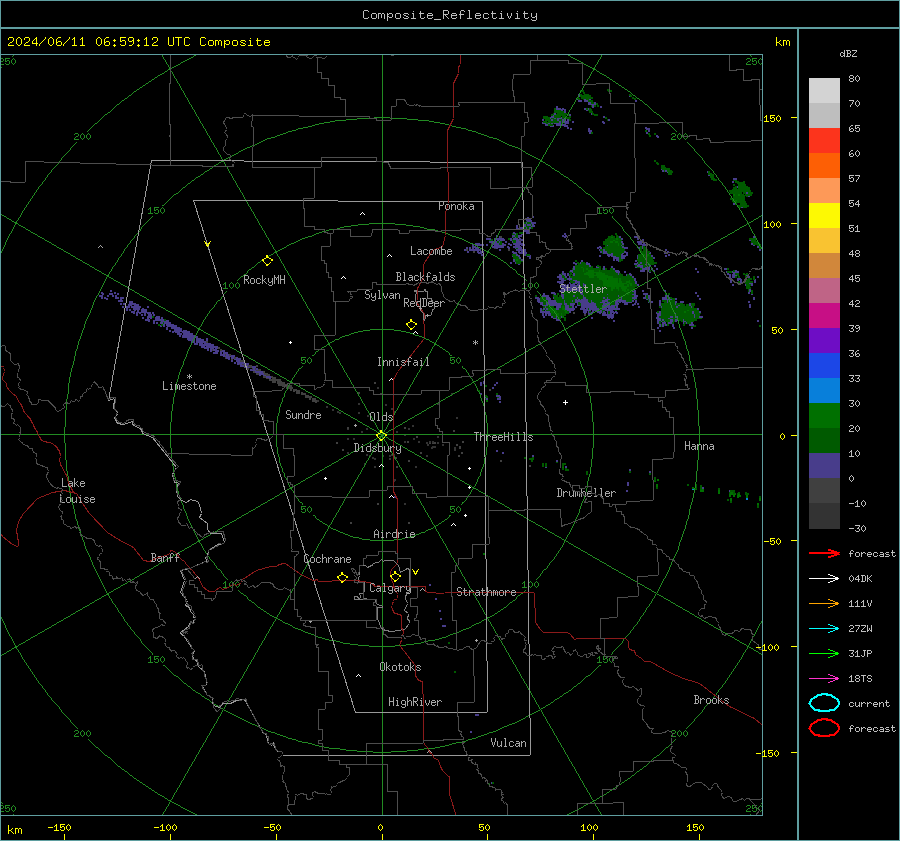Viewport: 900px width, 841px height.
Task: Click the Didsbury city label
Action: coord(377,448)
